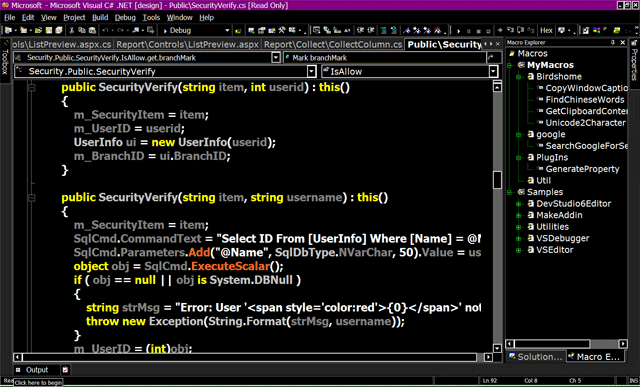The height and width of the screenshot is (387, 640).
Task: Click the Start debugging play icon
Action: click(x=459, y=31)
